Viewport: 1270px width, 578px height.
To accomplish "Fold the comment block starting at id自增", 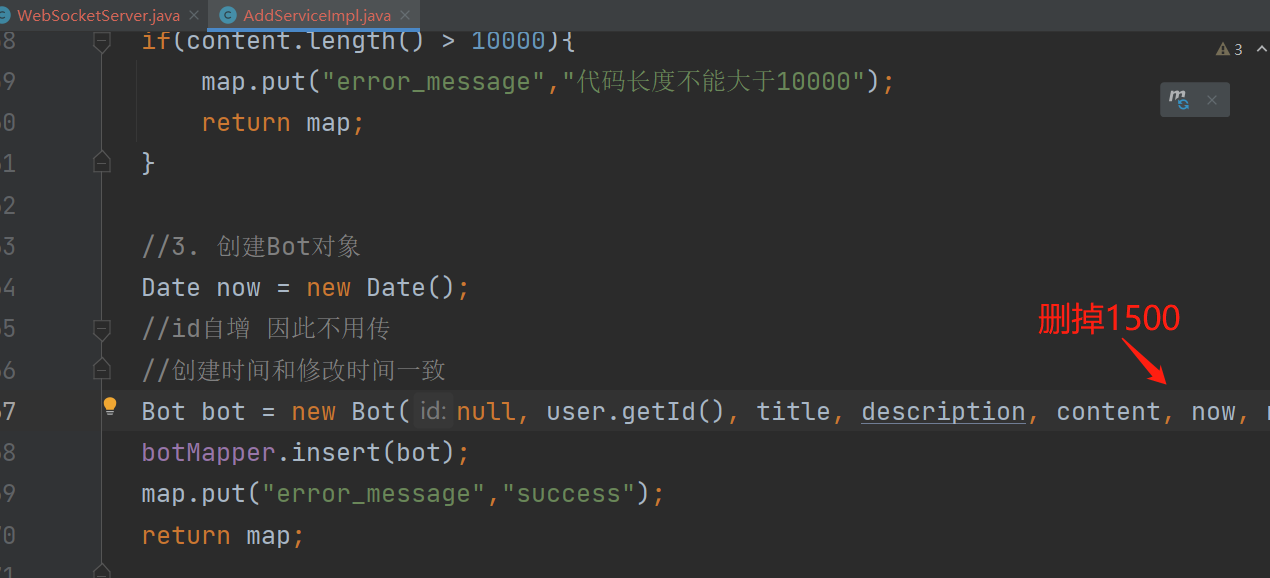I will click(x=101, y=328).
